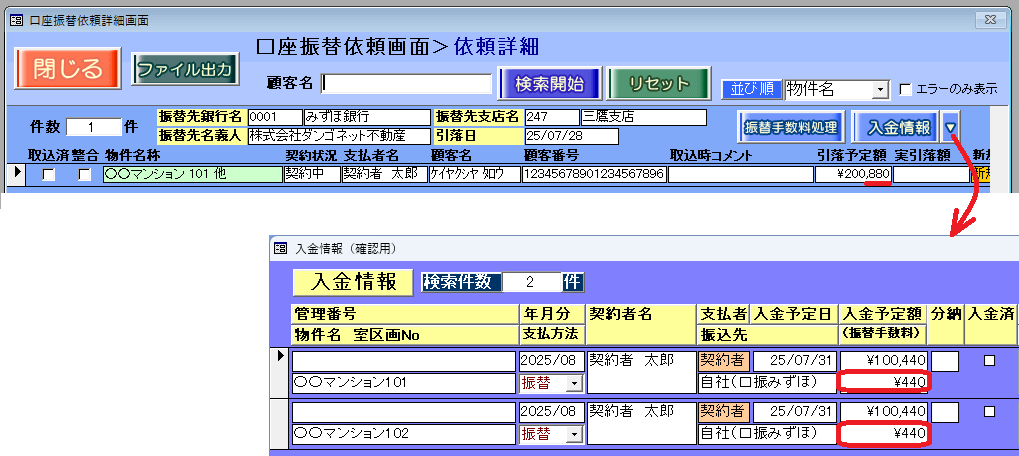
Task: Click the ▼ arrow beside the 入金情報 button
Action: pos(951,127)
